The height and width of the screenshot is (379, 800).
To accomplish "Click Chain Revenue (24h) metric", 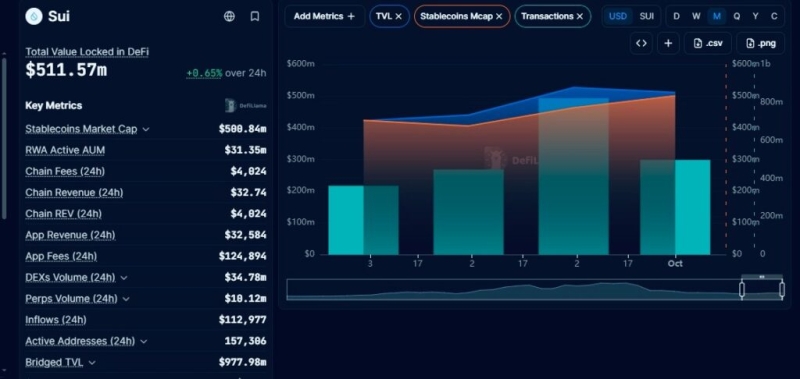I will 74,193.
